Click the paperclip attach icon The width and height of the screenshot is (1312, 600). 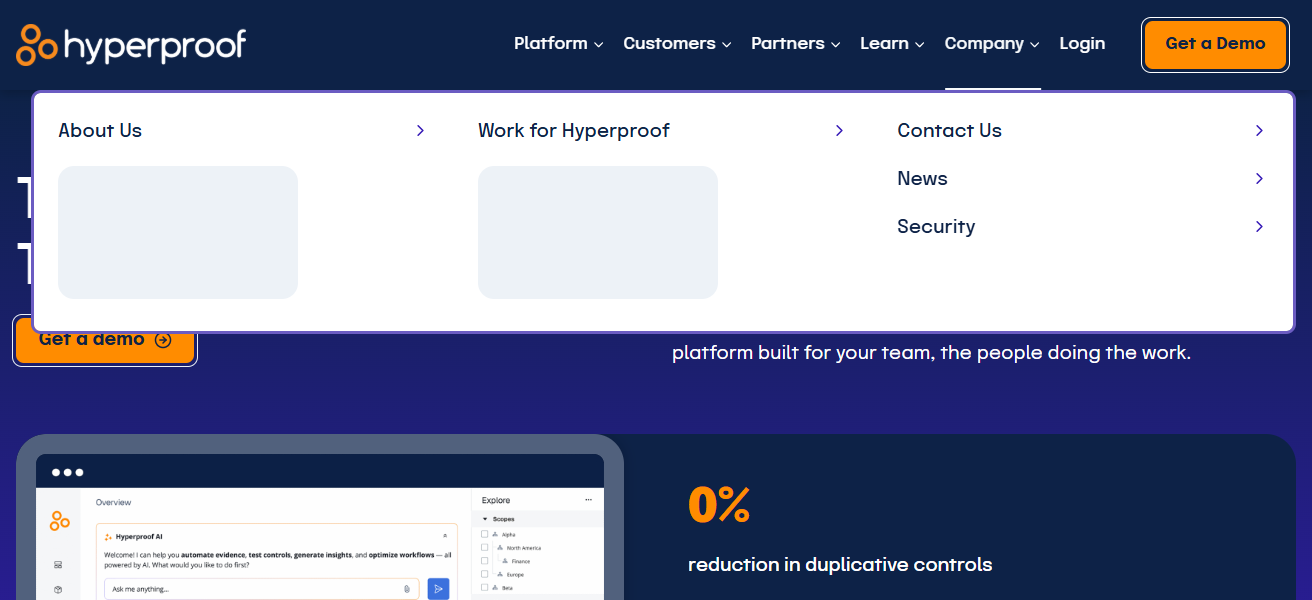(x=407, y=589)
